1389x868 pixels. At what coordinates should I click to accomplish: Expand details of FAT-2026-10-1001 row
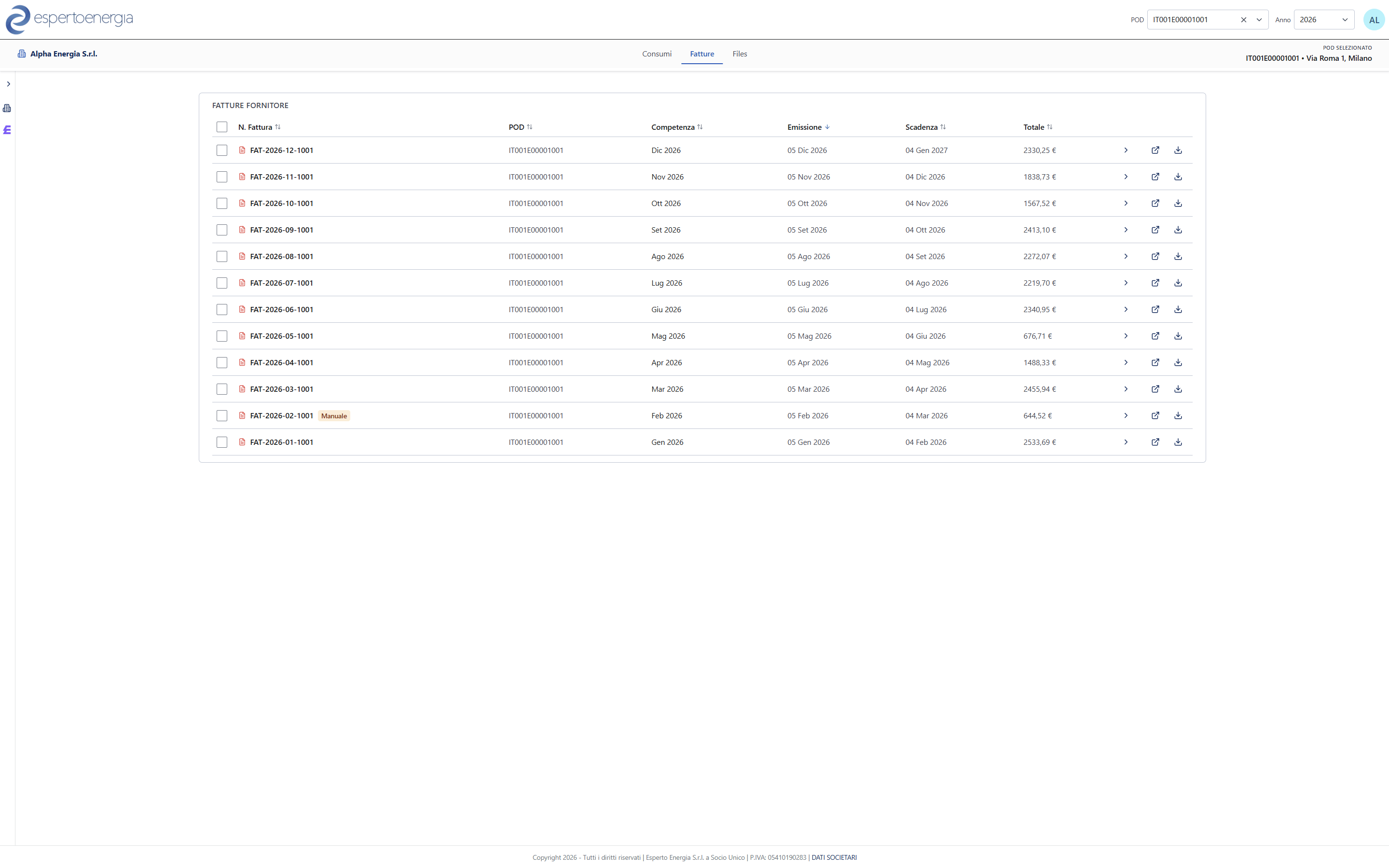(1126, 203)
